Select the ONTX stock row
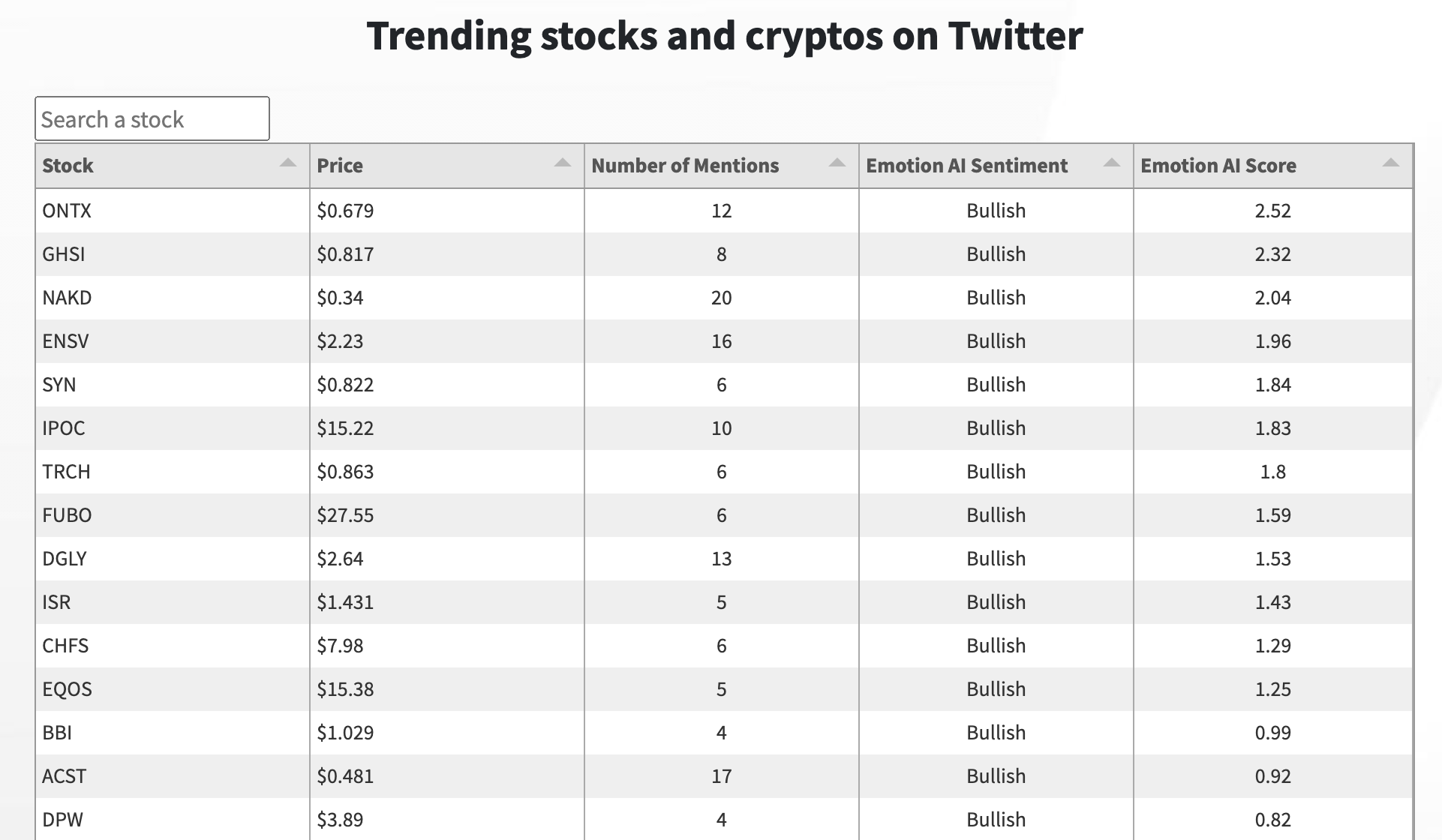Image resolution: width=1442 pixels, height=840 pixels. [x=724, y=211]
